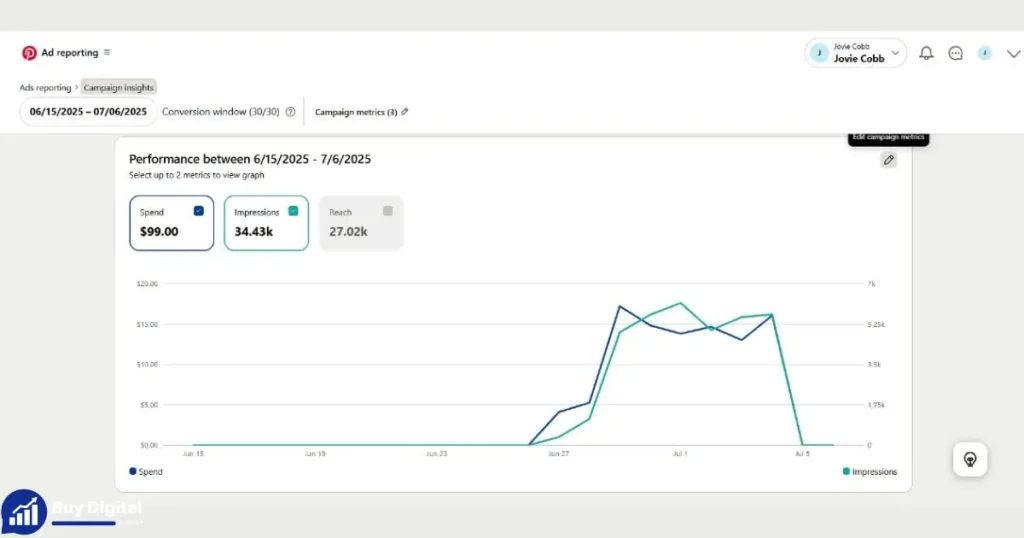Select the Impressions 34.43k metric card
Image resolution: width=1024 pixels, height=538 pixels.
(x=266, y=223)
